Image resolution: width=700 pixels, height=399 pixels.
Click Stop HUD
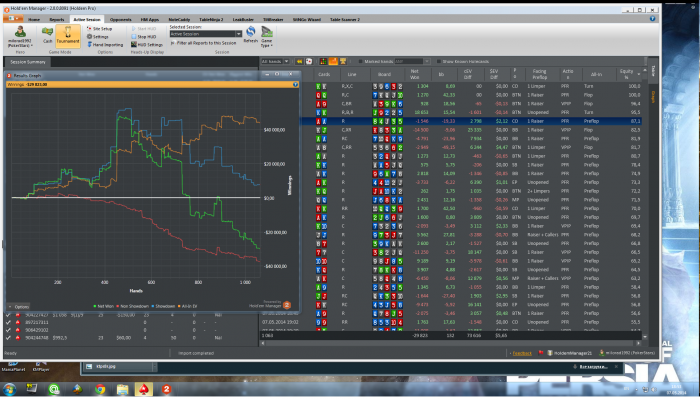pyautogui.click(x=143, y=37)
